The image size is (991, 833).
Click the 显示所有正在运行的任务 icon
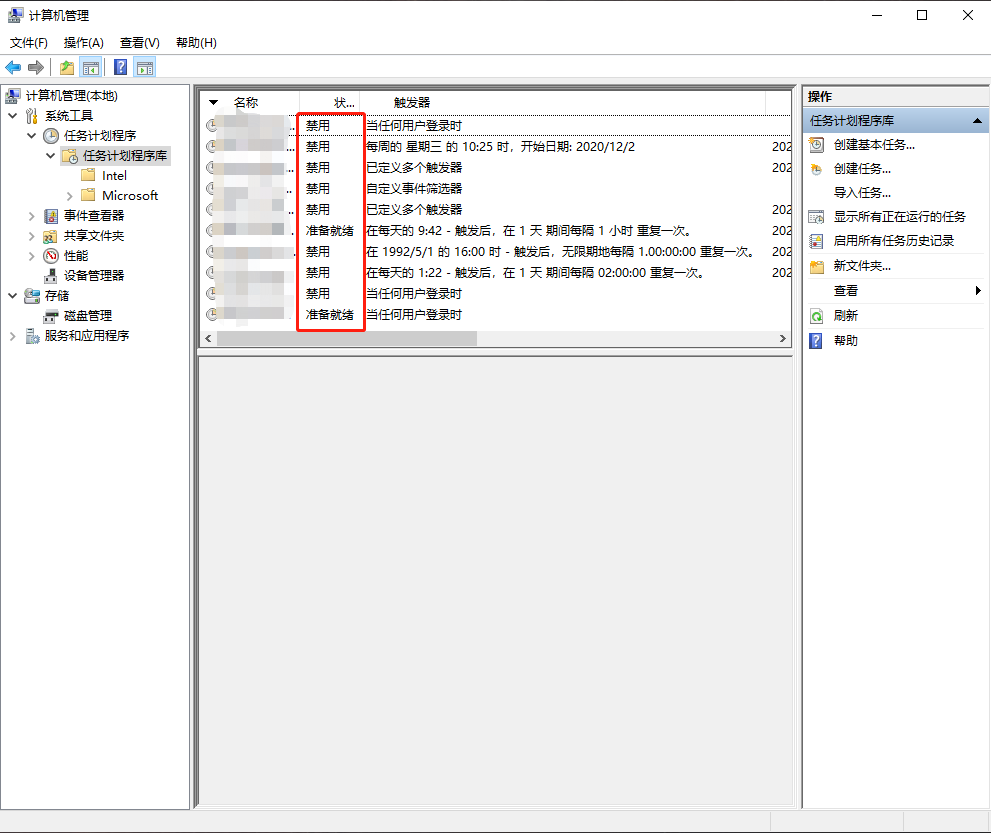(x=817, y=217)
